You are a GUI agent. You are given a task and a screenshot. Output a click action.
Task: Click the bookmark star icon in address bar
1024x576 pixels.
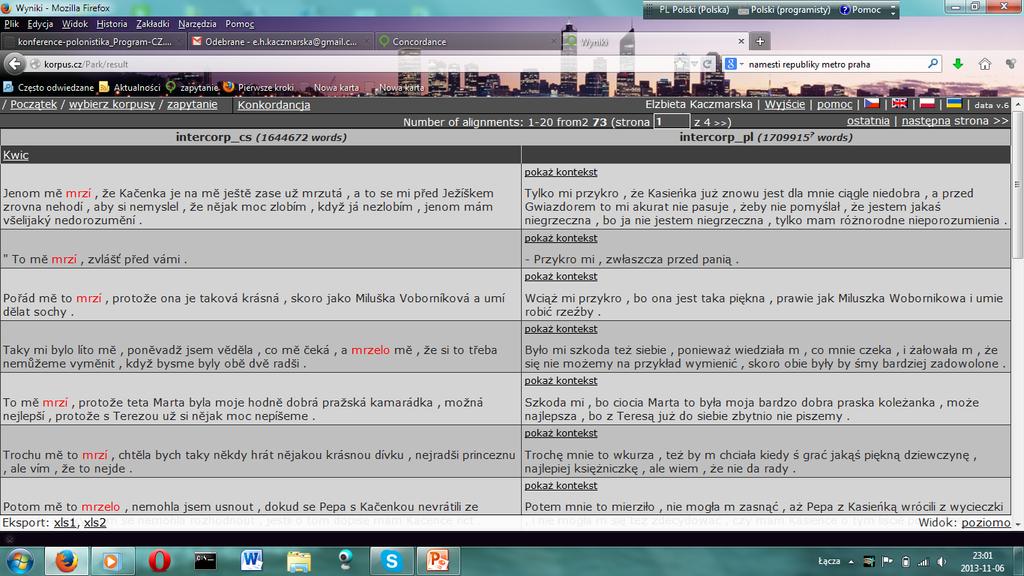point(681,64)
